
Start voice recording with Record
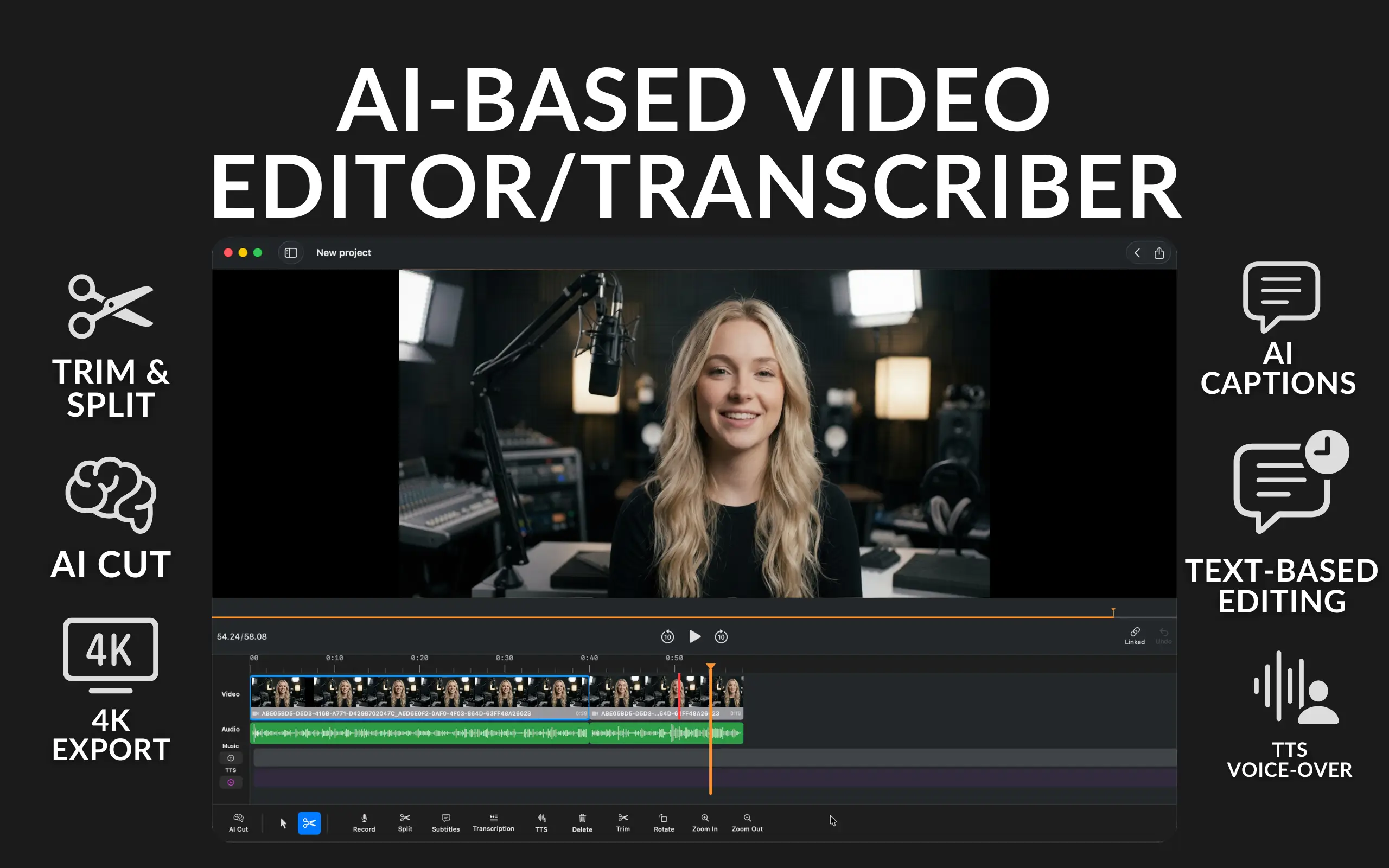pos(364,822)
